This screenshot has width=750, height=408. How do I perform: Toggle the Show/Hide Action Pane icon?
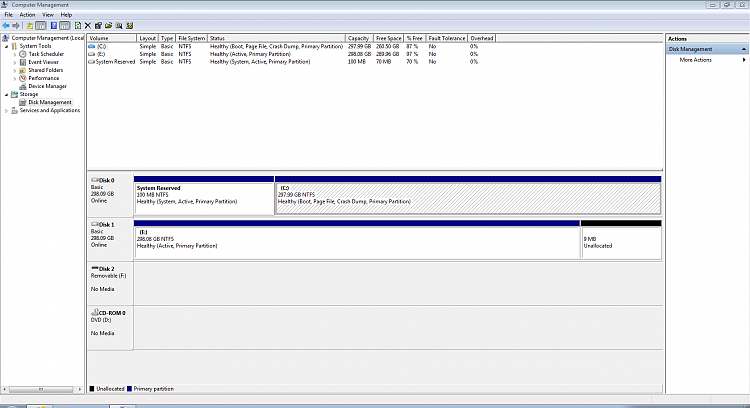tap(65, 26)
